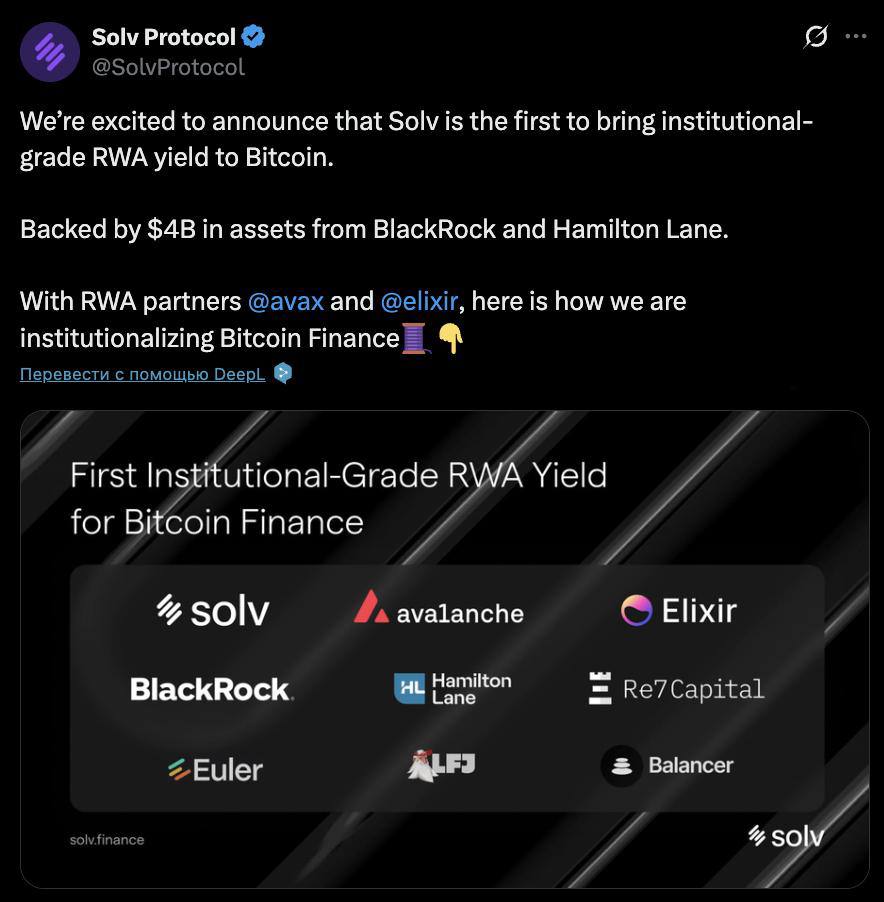The height and width of the screenshot is (902, 884).
Task: Click the thread spool emoji
Action: (x=416, y=338)
